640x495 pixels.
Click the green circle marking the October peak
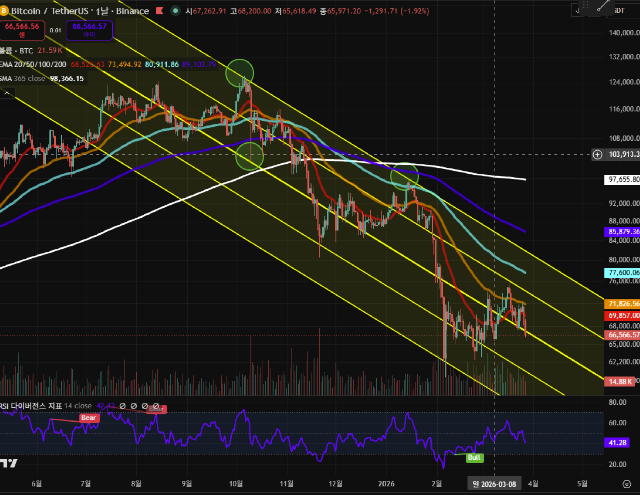click(x=240, y=73)
